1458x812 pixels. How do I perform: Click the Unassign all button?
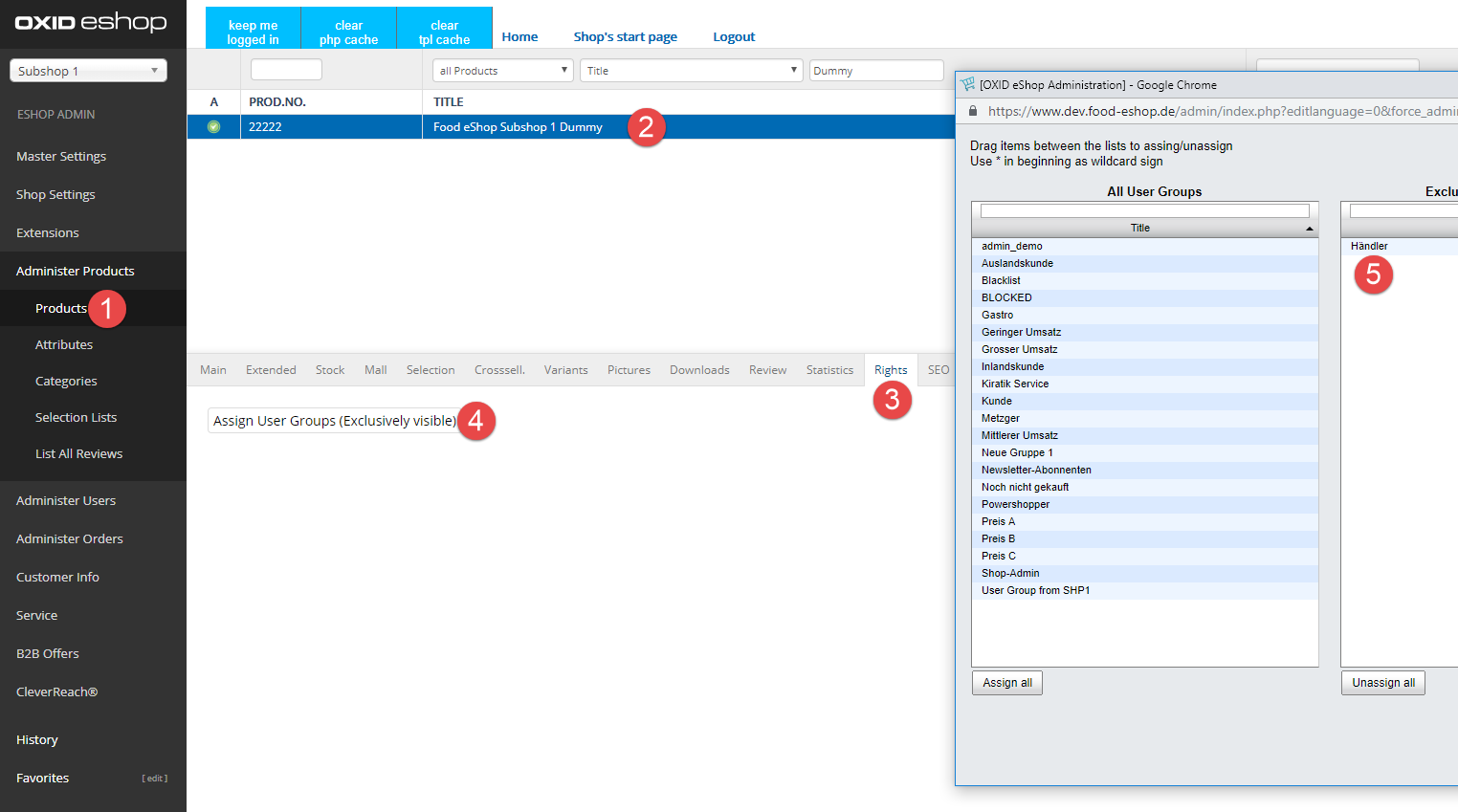[1382, 683]
